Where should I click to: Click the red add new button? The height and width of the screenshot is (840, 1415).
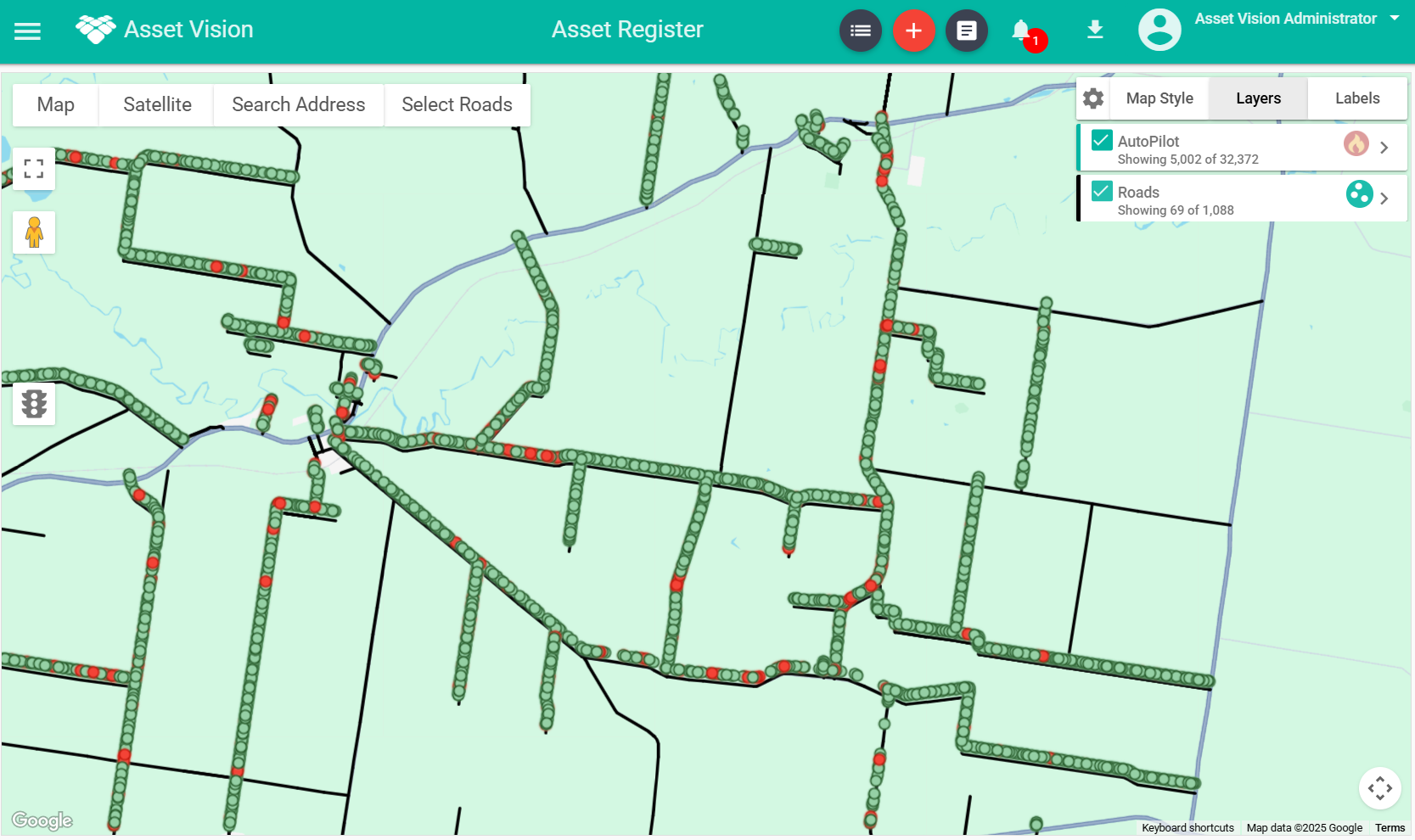[913, 31]
